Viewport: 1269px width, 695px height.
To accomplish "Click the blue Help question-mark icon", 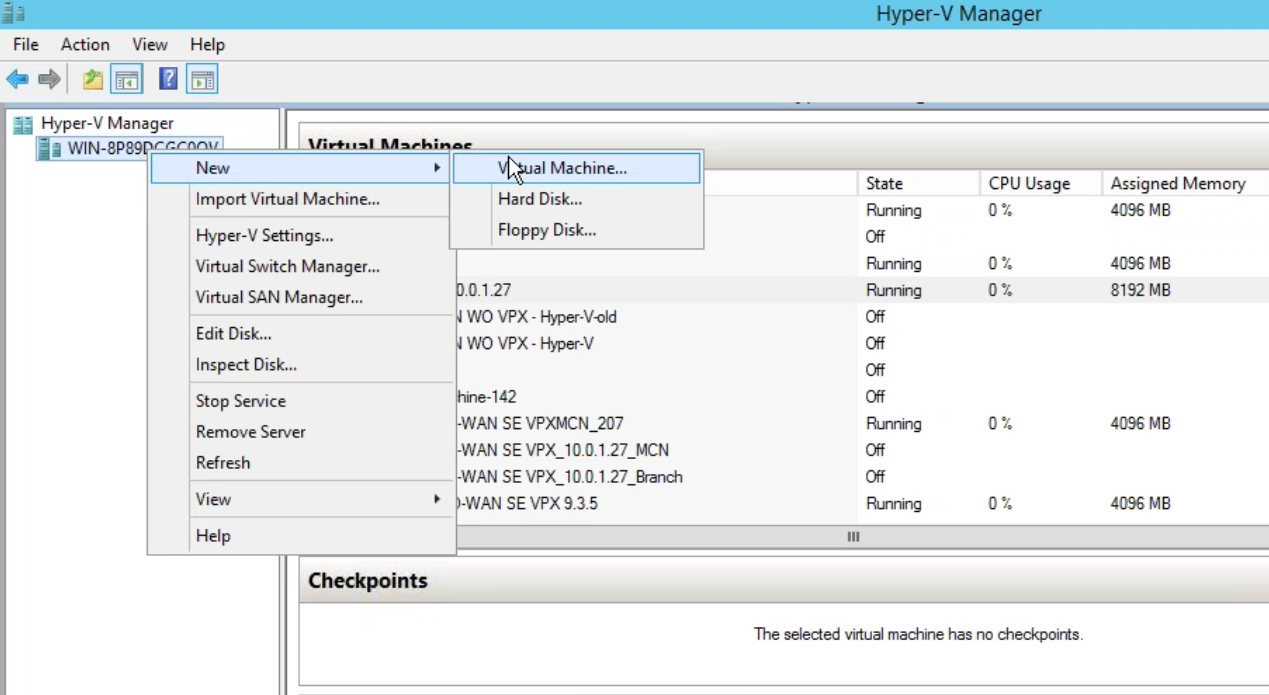I will coord(168,80).
